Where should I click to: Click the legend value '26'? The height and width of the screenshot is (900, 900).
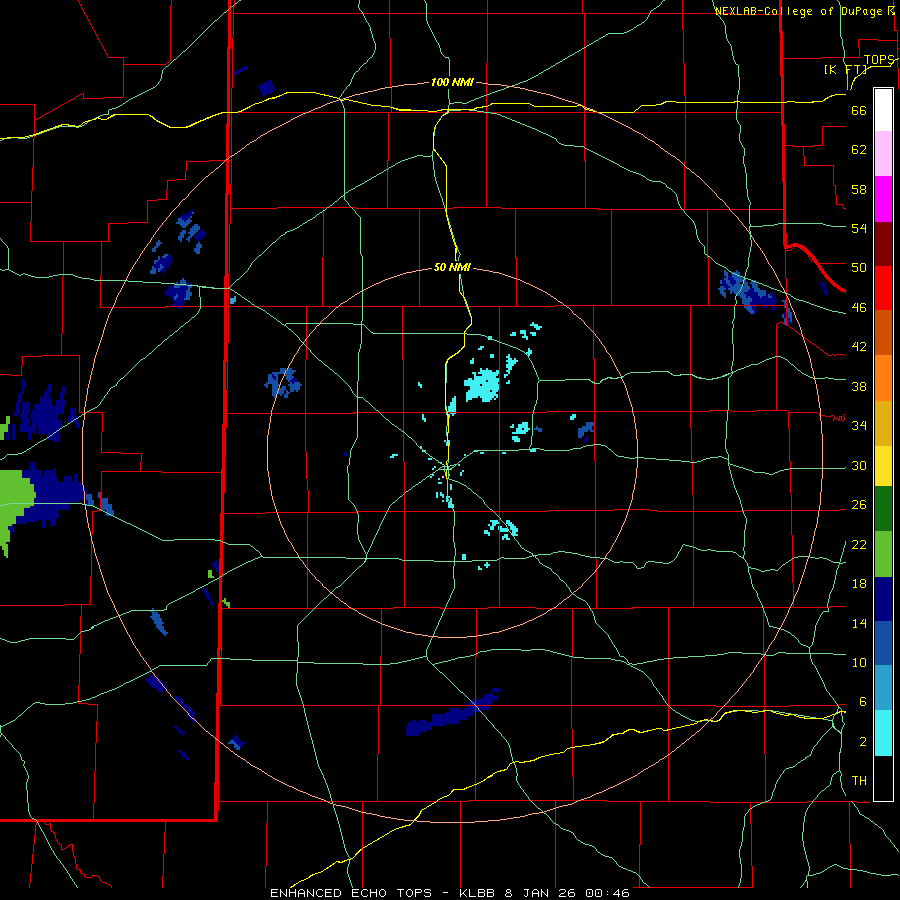click(859, 505)
